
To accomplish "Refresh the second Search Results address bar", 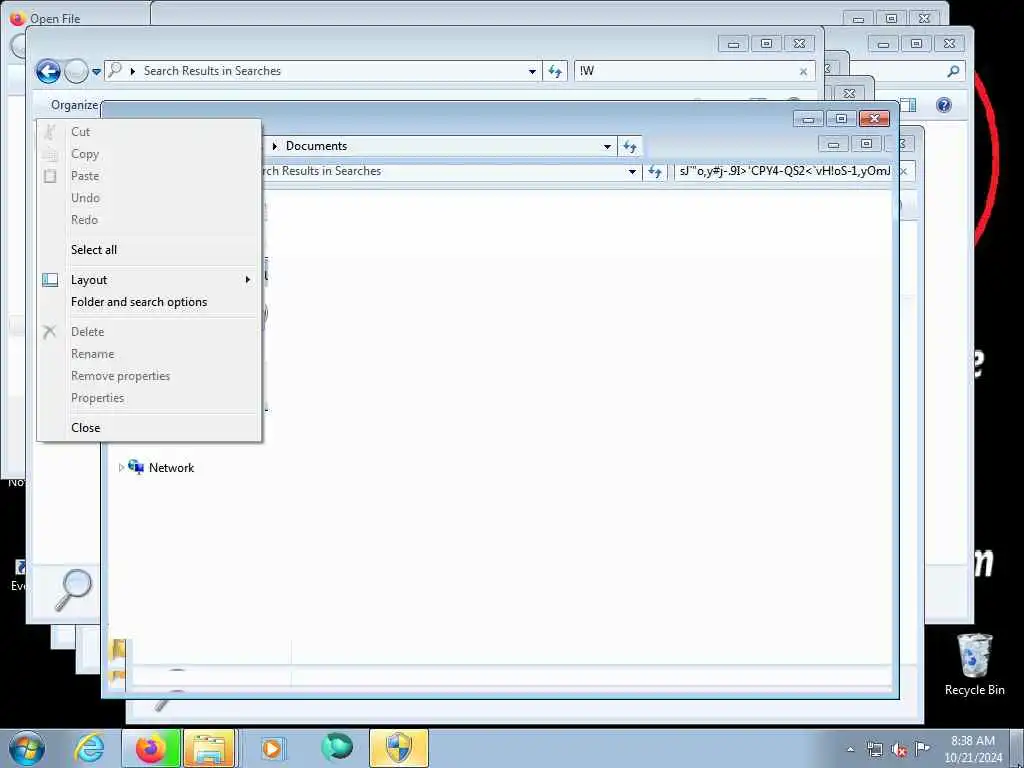I will pos(654,172).
